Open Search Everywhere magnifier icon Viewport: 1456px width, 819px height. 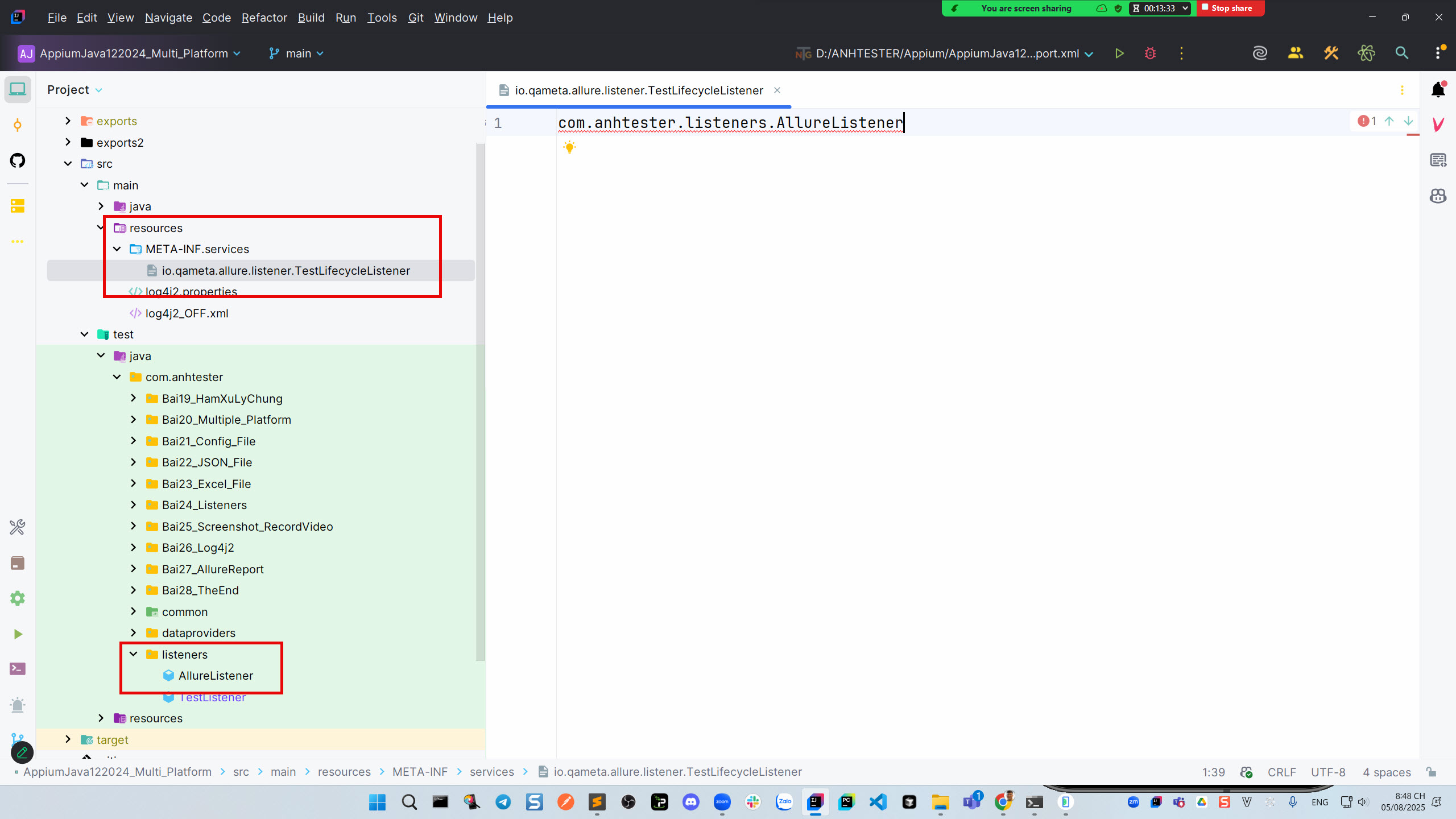pyautogui.click(x=1402, y=53)
